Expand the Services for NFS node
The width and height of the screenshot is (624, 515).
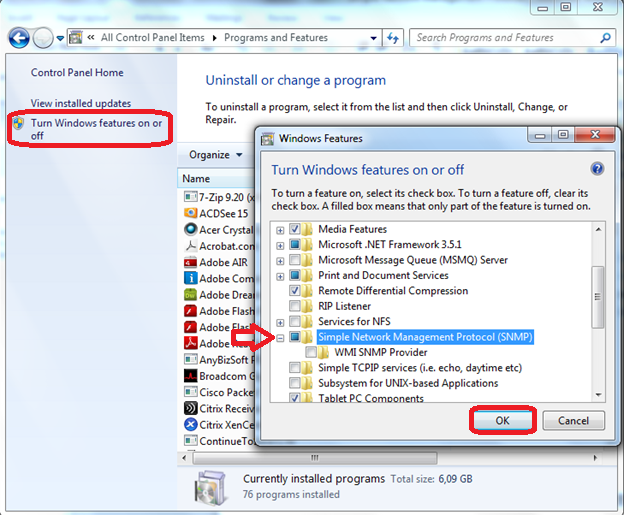(280, 322)
